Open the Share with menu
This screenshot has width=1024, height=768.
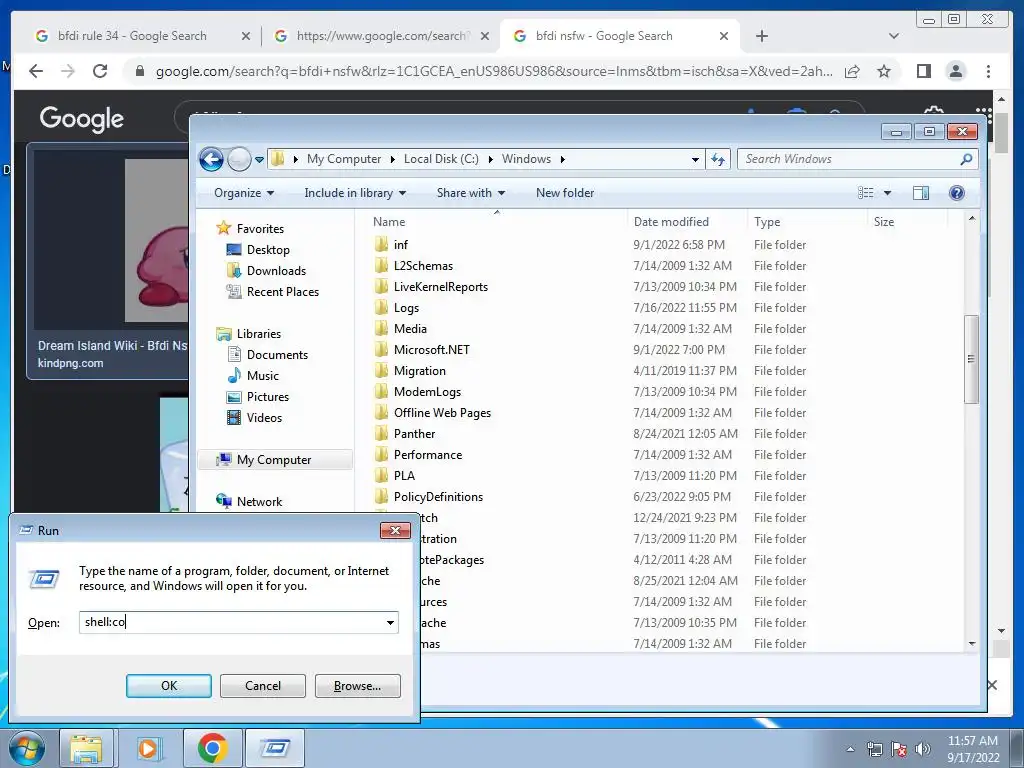coord(471,193)
